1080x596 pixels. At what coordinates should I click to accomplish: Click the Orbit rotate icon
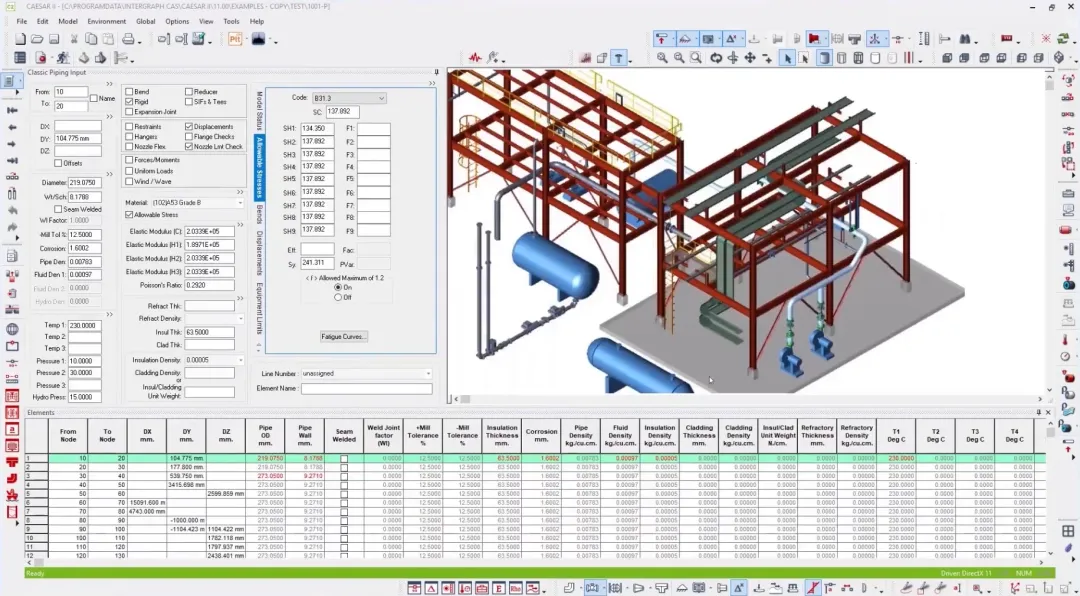click(716, 58)
